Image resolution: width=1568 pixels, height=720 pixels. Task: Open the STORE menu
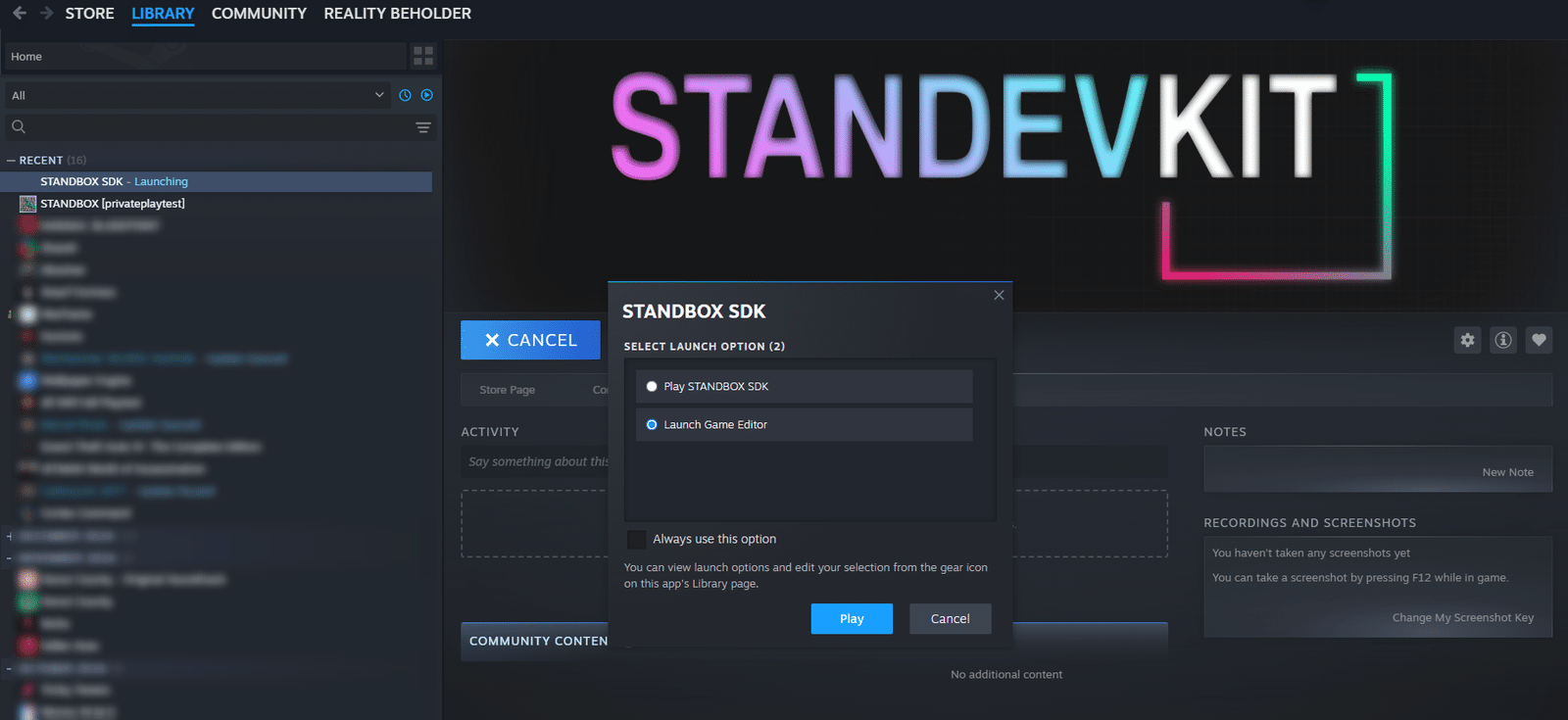(89, 14)
